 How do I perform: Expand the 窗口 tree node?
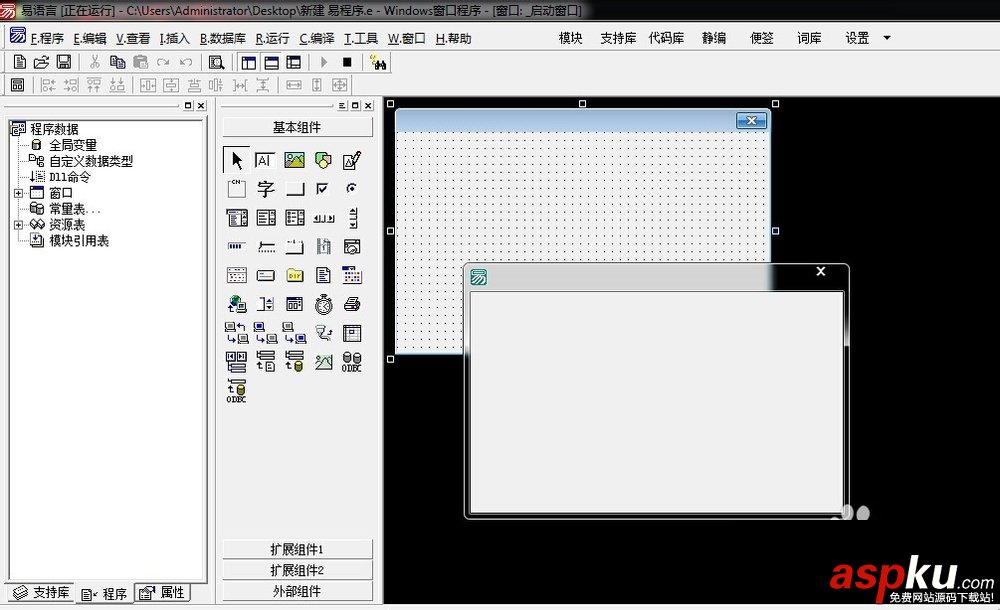click(18, 193)
